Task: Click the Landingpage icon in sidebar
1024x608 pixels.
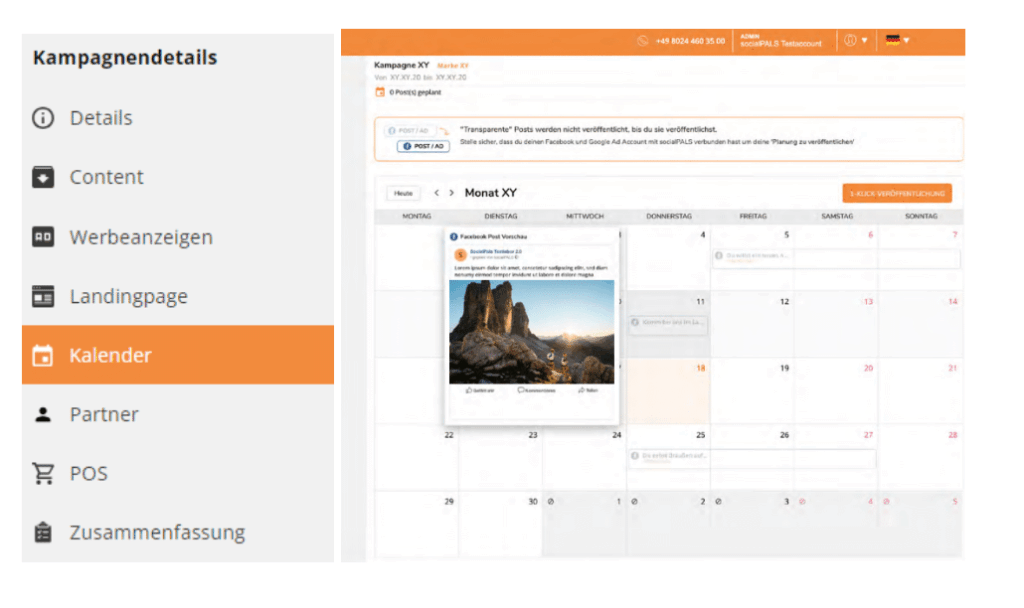Action: (x=41, y=296)
